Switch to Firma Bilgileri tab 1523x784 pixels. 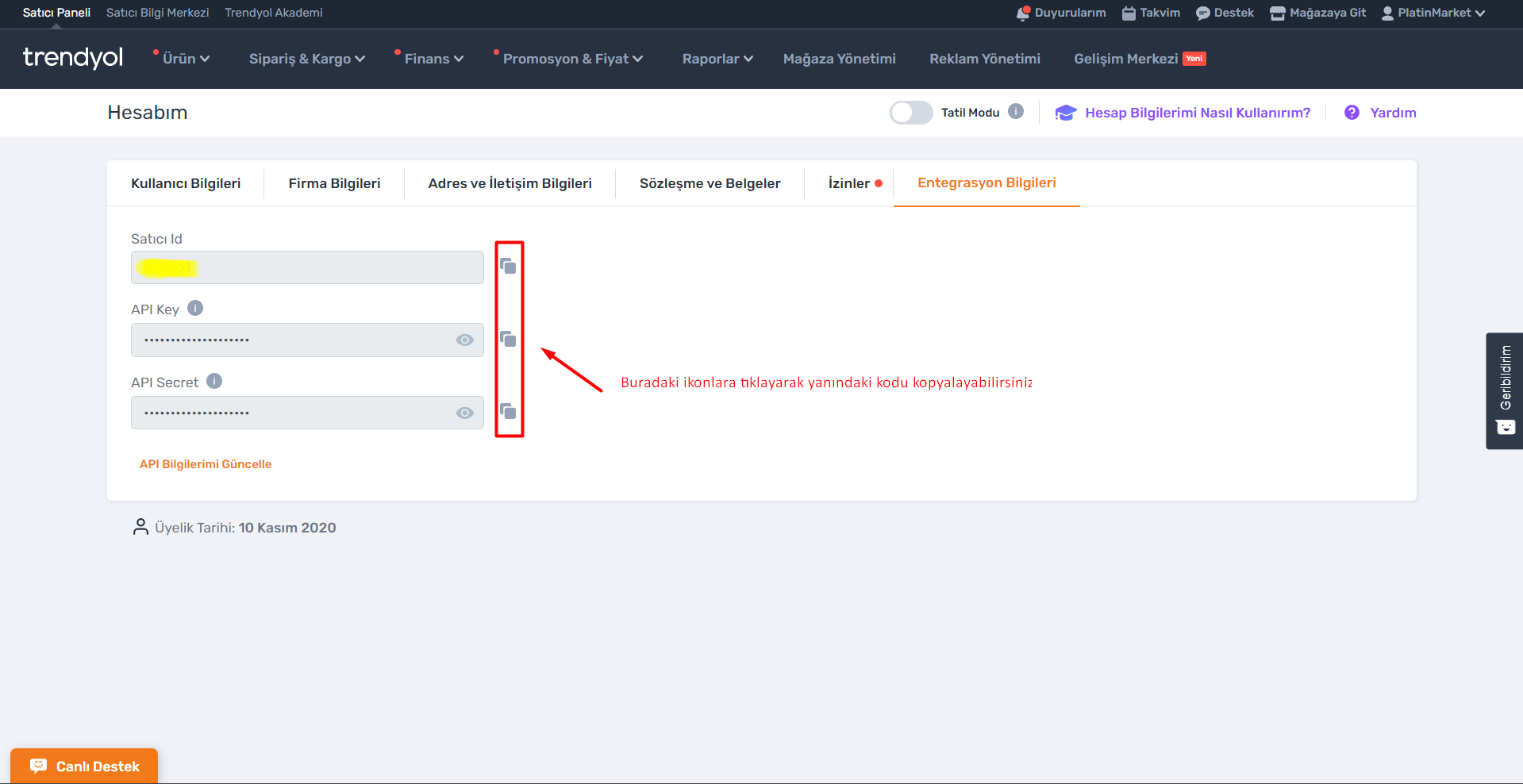click(x=334, y=183)
